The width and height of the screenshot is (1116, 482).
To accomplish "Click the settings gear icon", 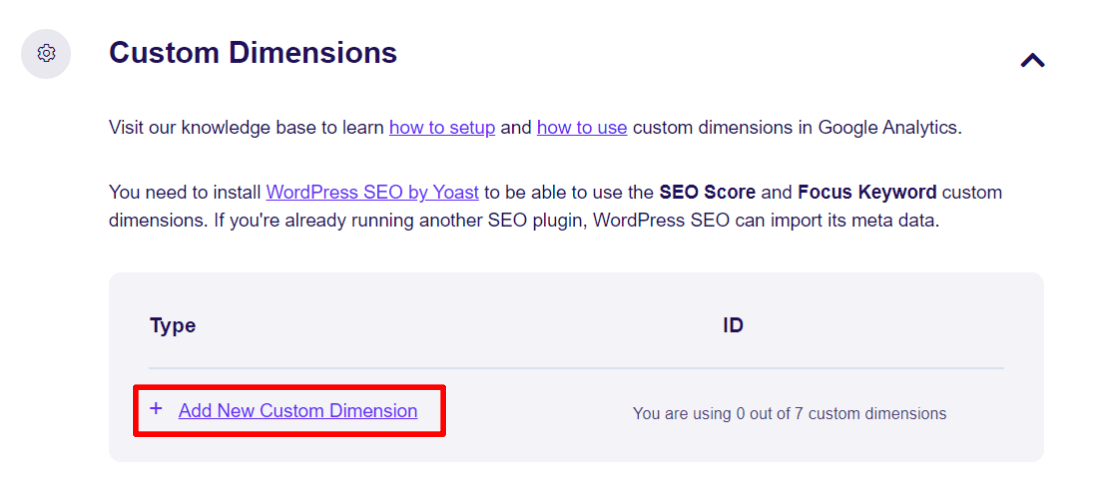I will click(x=46, y=53).
